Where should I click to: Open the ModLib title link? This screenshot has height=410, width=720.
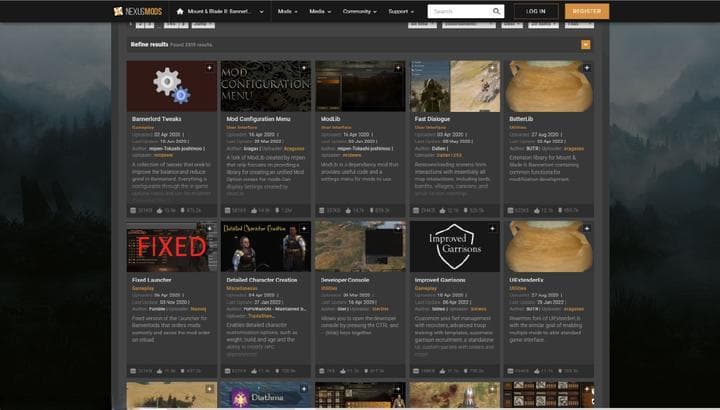click(x=330, y=119)
